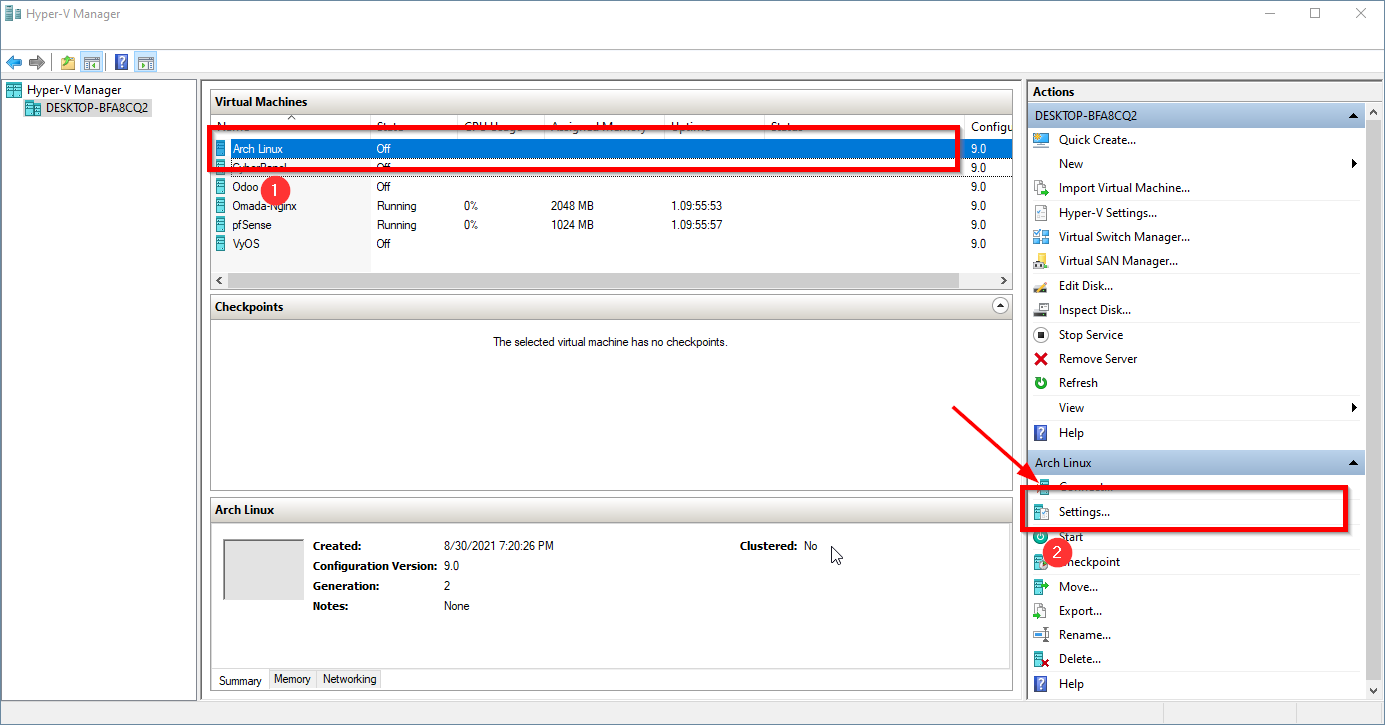Switch to the Memory tab
The image size is (1385, 725).
pyautogui.click(x=292, y=679)
